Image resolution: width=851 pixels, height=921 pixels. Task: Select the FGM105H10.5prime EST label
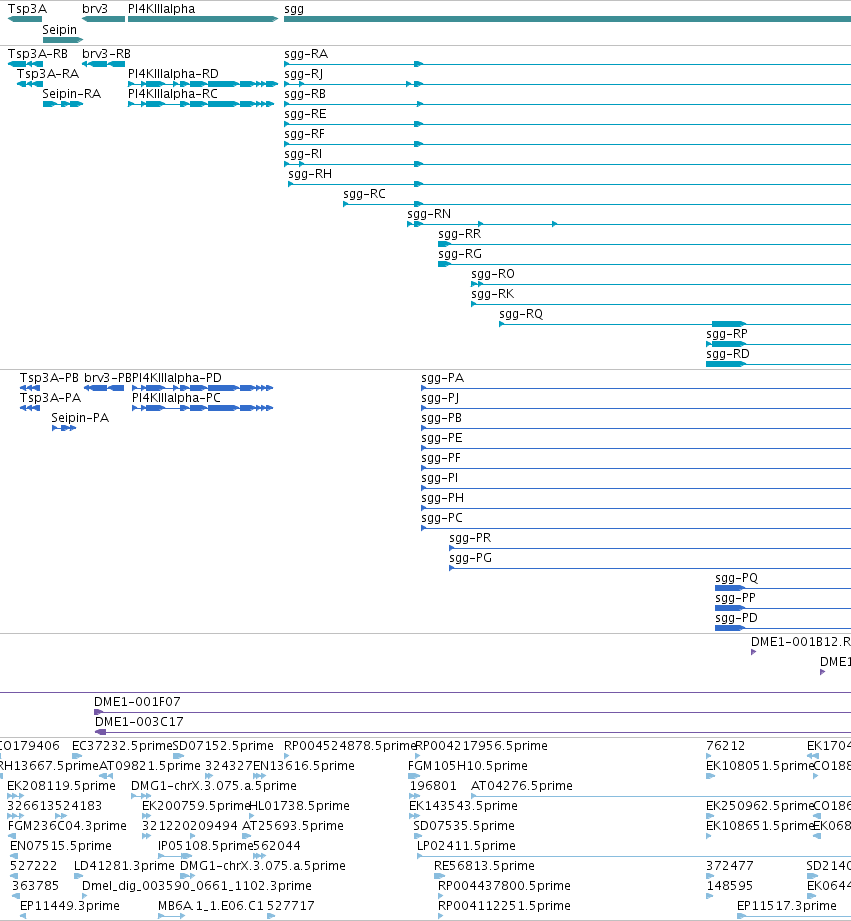(x=467, y=765)
